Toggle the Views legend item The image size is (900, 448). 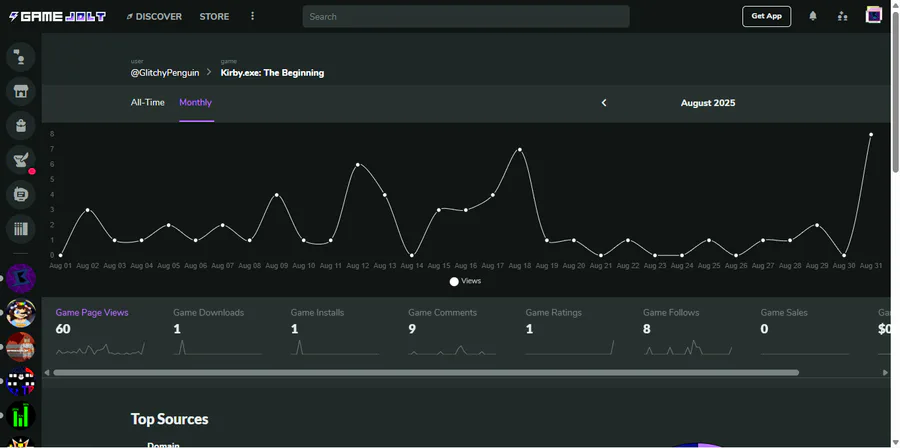[x=465, y=281]
